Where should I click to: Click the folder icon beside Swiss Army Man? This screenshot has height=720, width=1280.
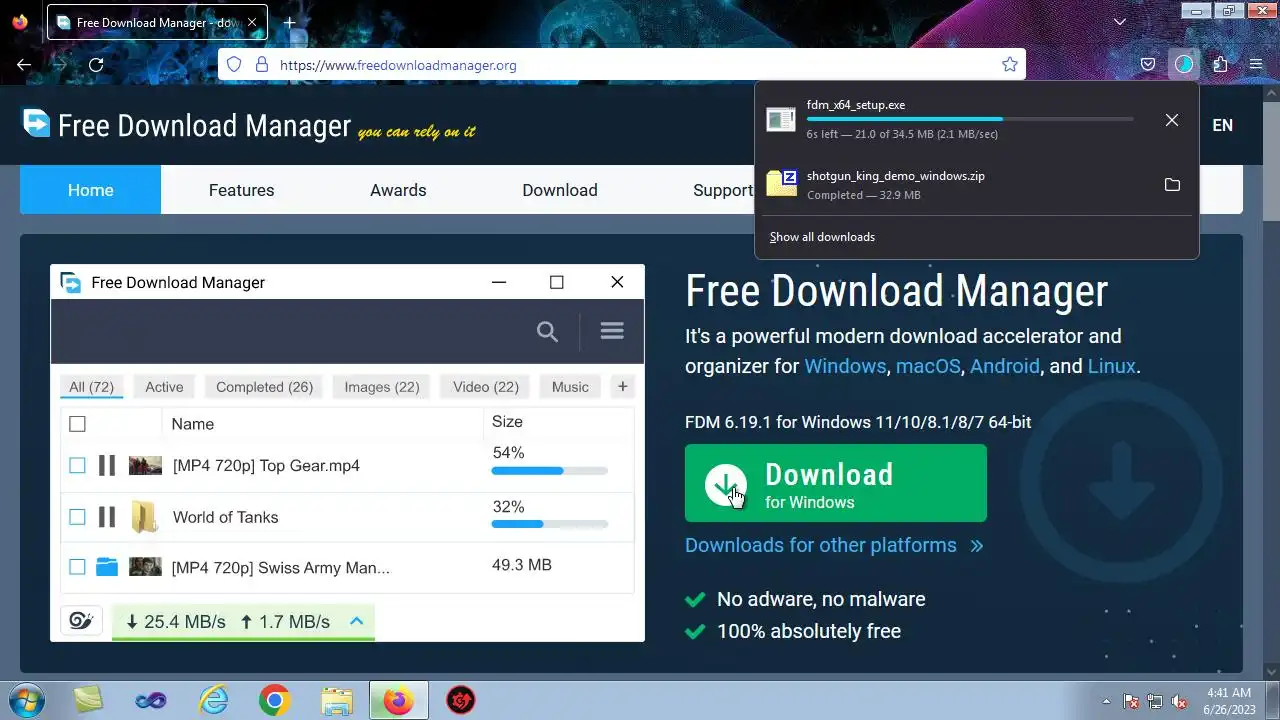point(107,567)
